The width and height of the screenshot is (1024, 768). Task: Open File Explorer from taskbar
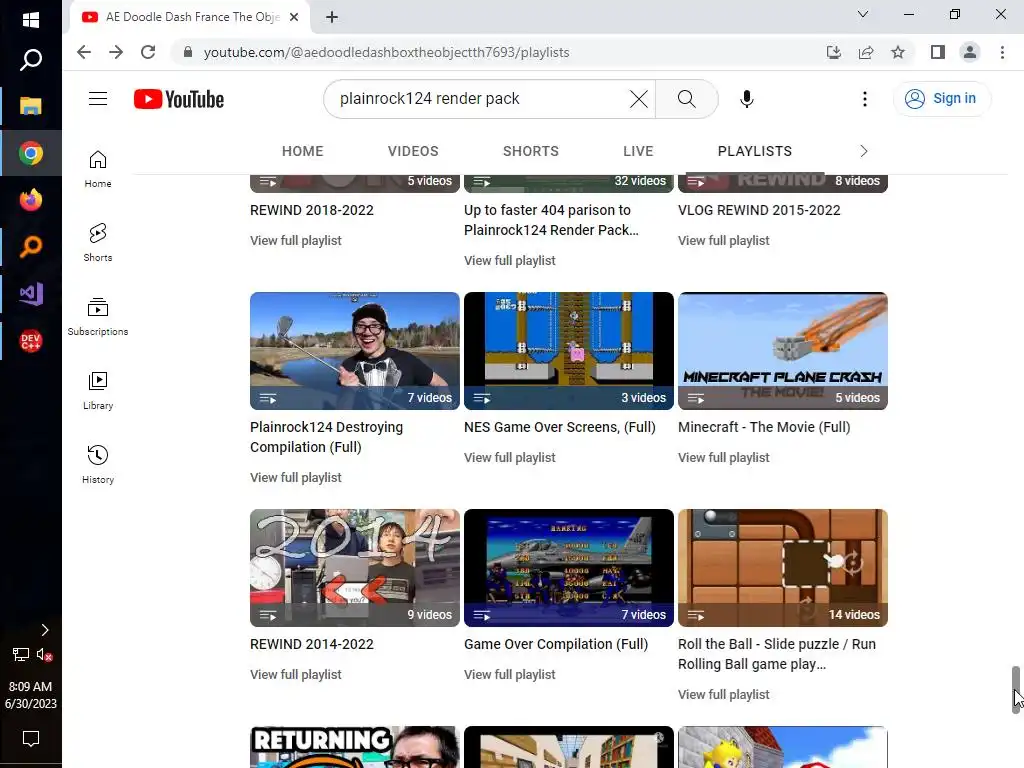click(x=31, y=106)
